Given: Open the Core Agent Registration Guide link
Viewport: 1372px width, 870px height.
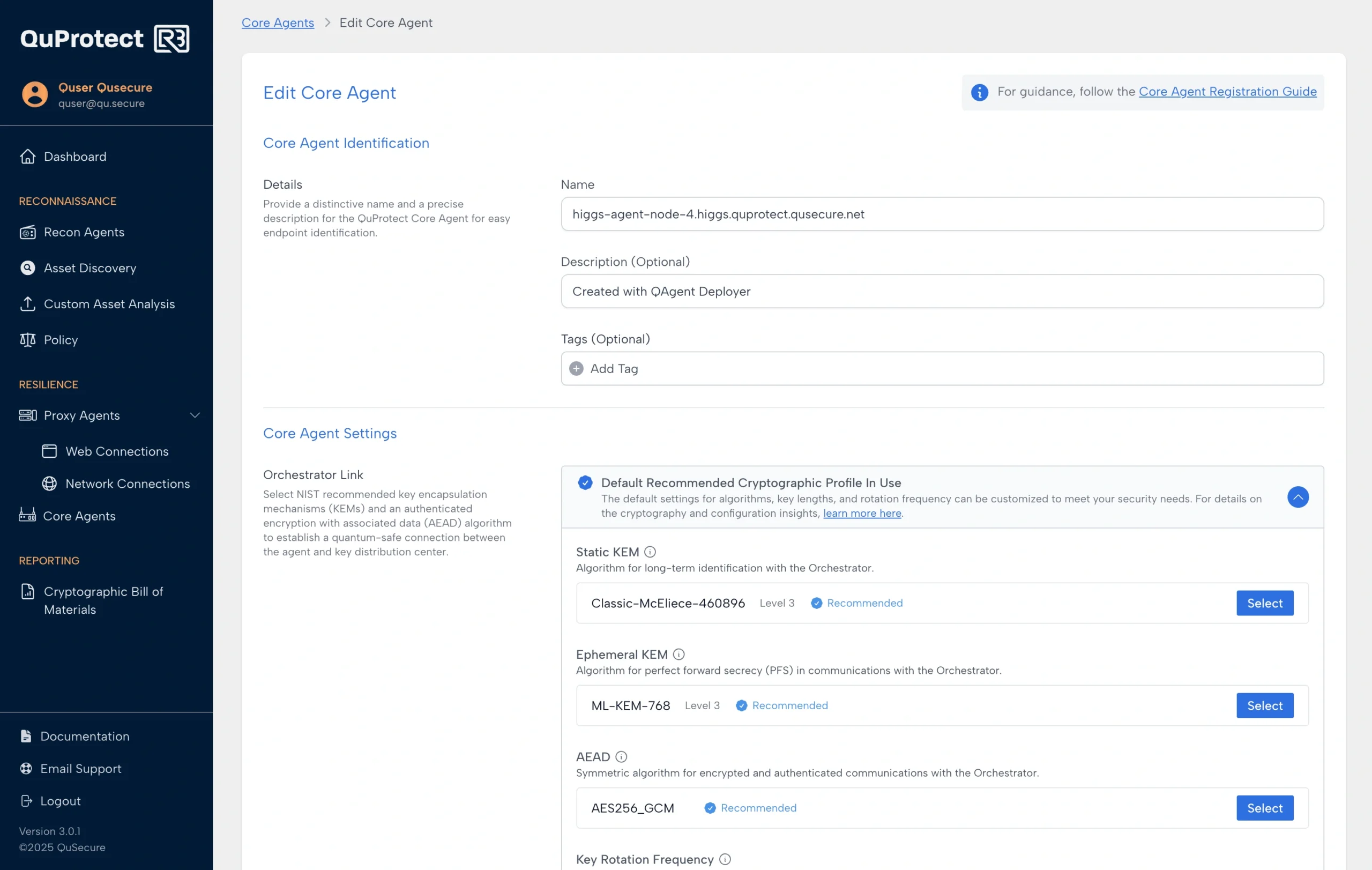Looking at the screenshot, I should (x=1227, y=92).
